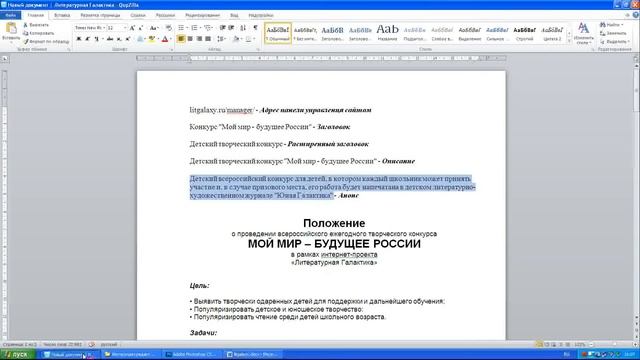Click the Shrink Font icon
The image size is (640, 360).
[x=141, y=28]
